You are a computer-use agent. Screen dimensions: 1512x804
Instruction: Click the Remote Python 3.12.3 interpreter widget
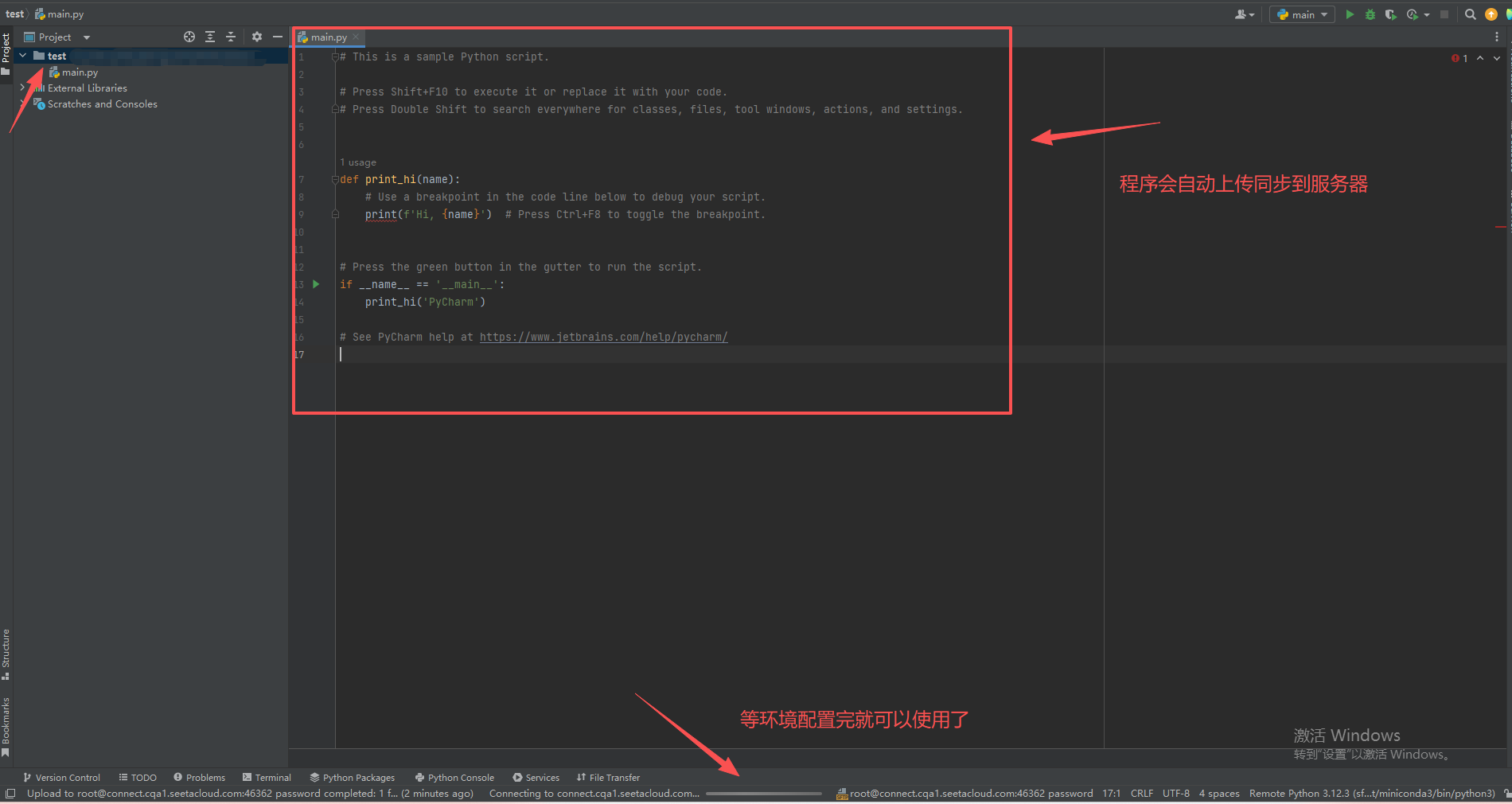pos(1371,794)
